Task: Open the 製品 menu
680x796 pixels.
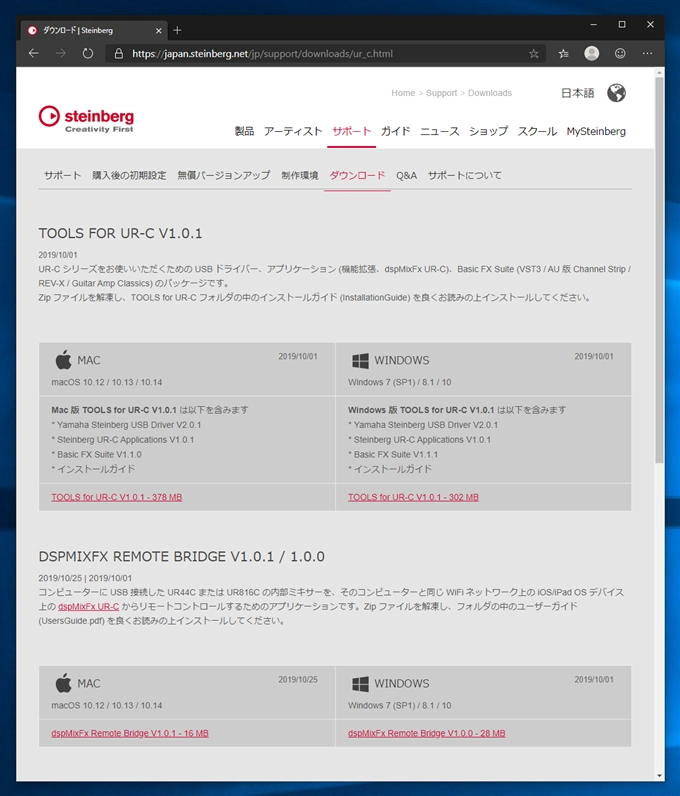Action: click(x=244, y=131)
